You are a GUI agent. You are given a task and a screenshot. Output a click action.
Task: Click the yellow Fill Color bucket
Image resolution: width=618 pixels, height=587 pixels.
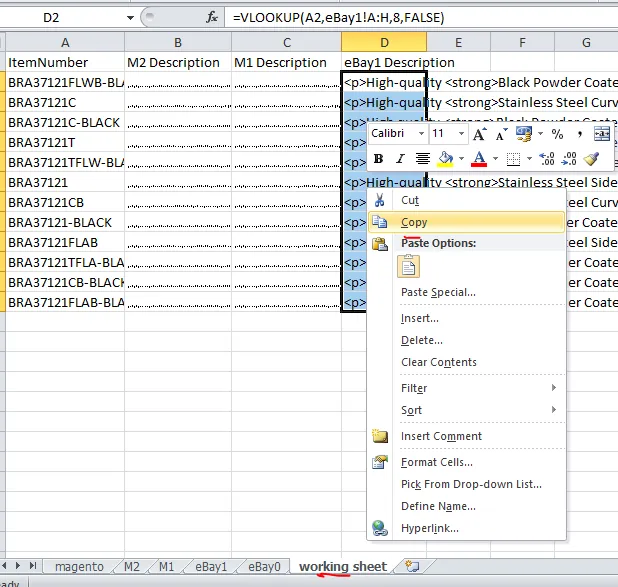point(445,159)
